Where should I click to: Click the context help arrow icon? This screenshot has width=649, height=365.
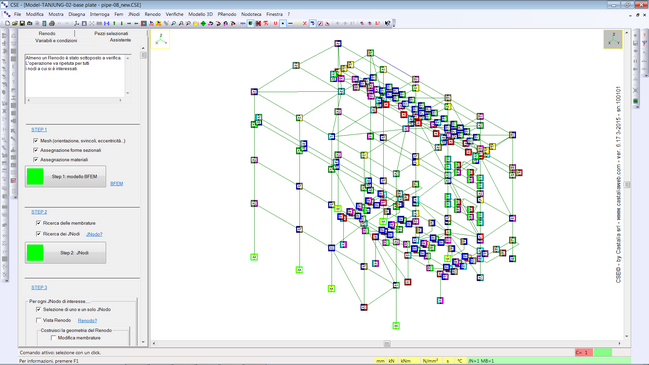[x=387, y=24]
